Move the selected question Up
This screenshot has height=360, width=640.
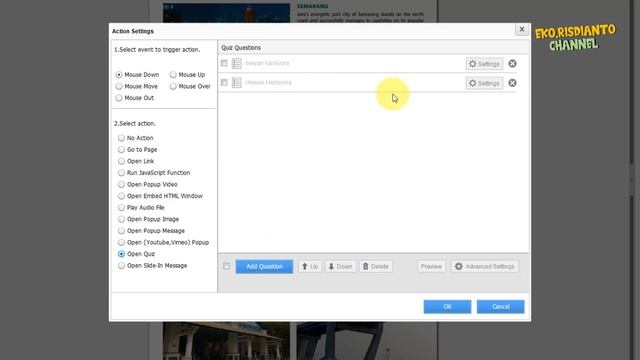310,267
